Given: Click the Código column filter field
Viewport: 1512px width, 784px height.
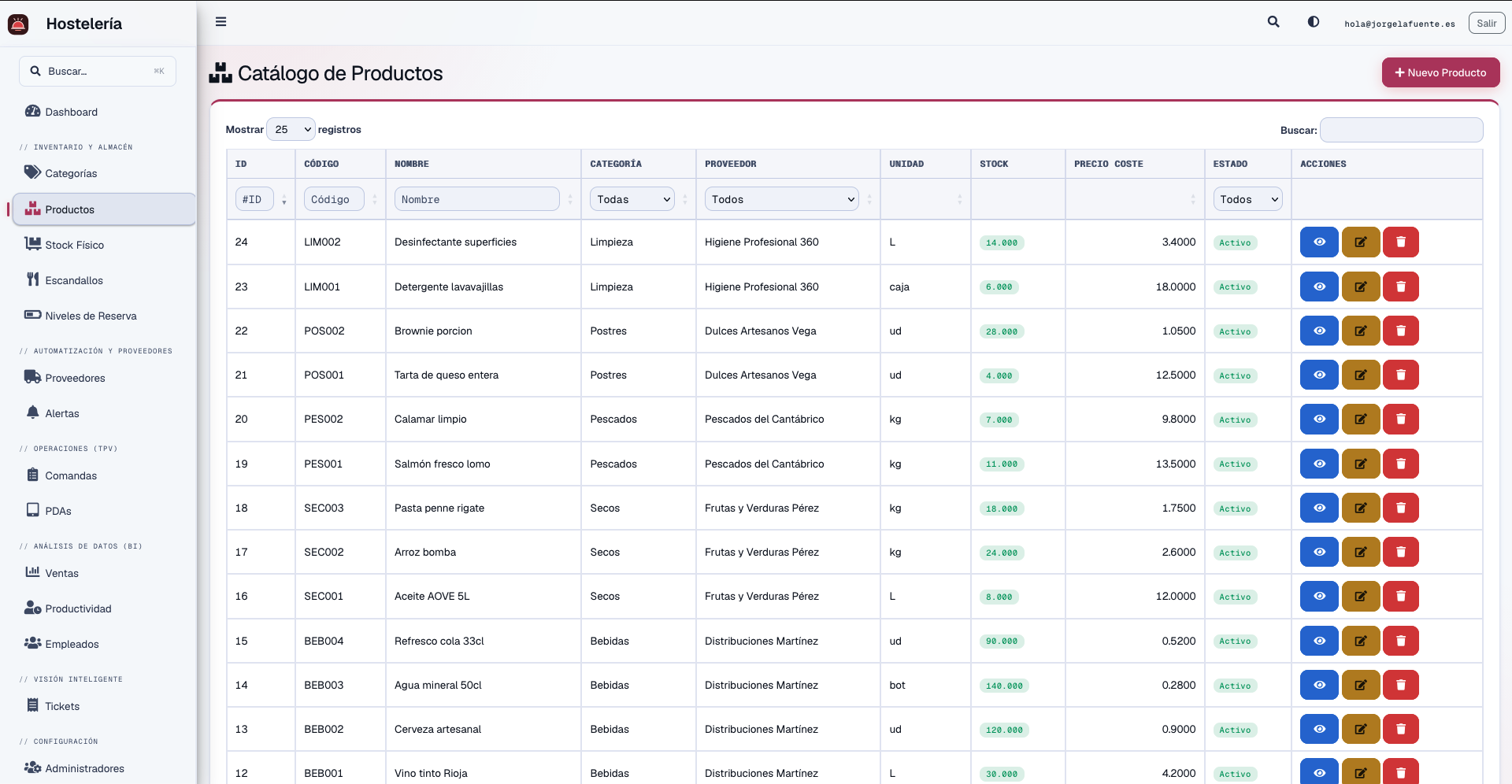Looking at the screenshot, I should tap(334, 199).
